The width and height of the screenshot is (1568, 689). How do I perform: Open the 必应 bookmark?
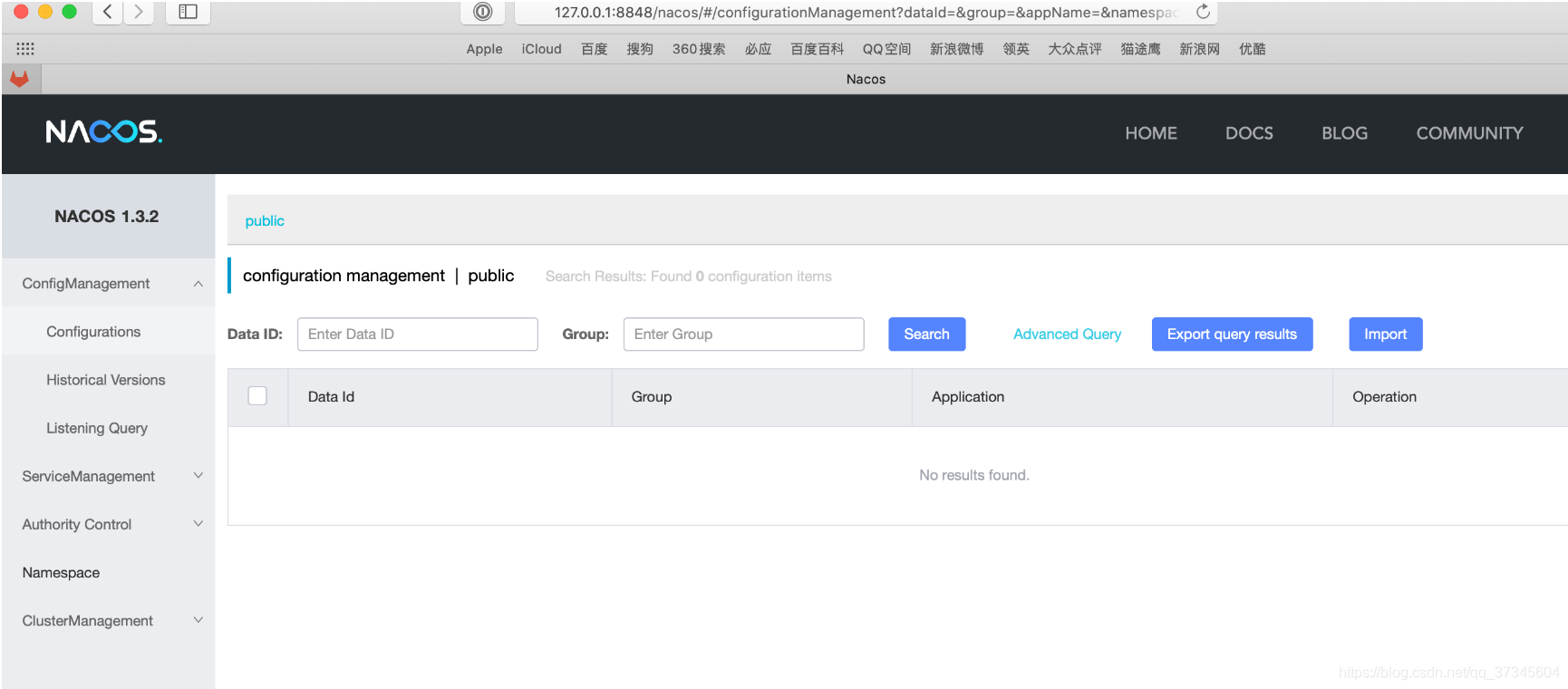(758, 49)
